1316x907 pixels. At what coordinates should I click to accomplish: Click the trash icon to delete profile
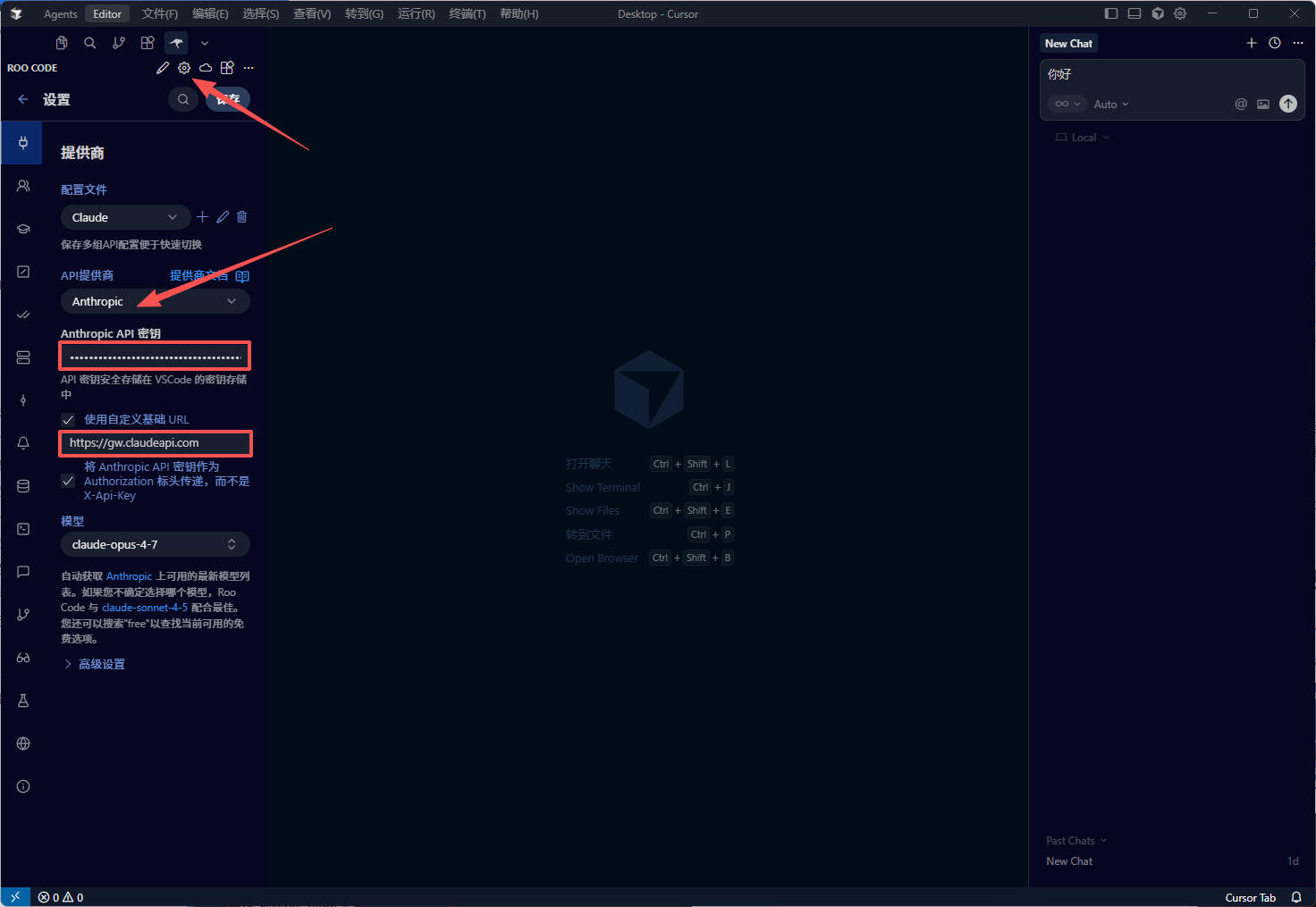point(241,217)
